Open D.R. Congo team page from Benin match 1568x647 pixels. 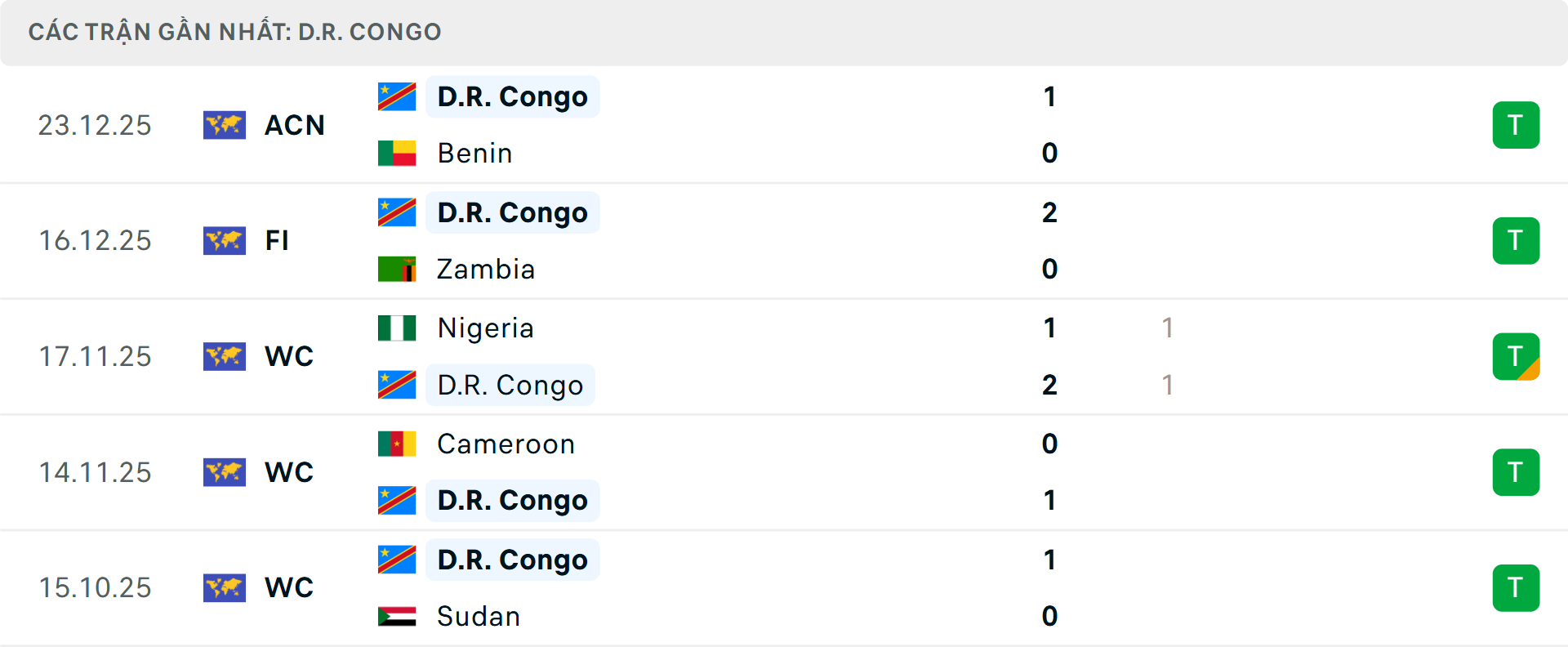click(x=512, y=96)
